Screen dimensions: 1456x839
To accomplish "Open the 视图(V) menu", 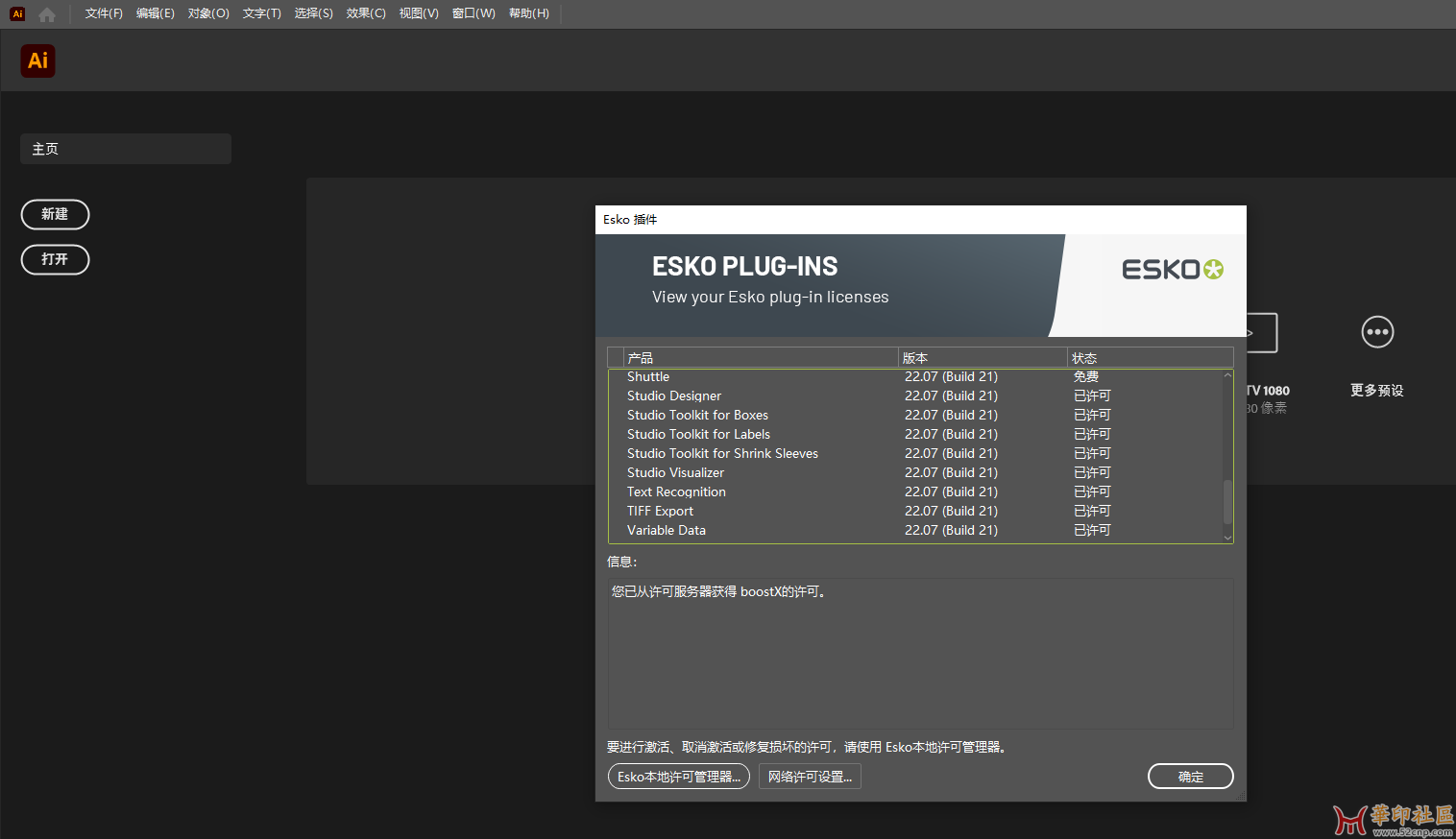I will point(419,13).
